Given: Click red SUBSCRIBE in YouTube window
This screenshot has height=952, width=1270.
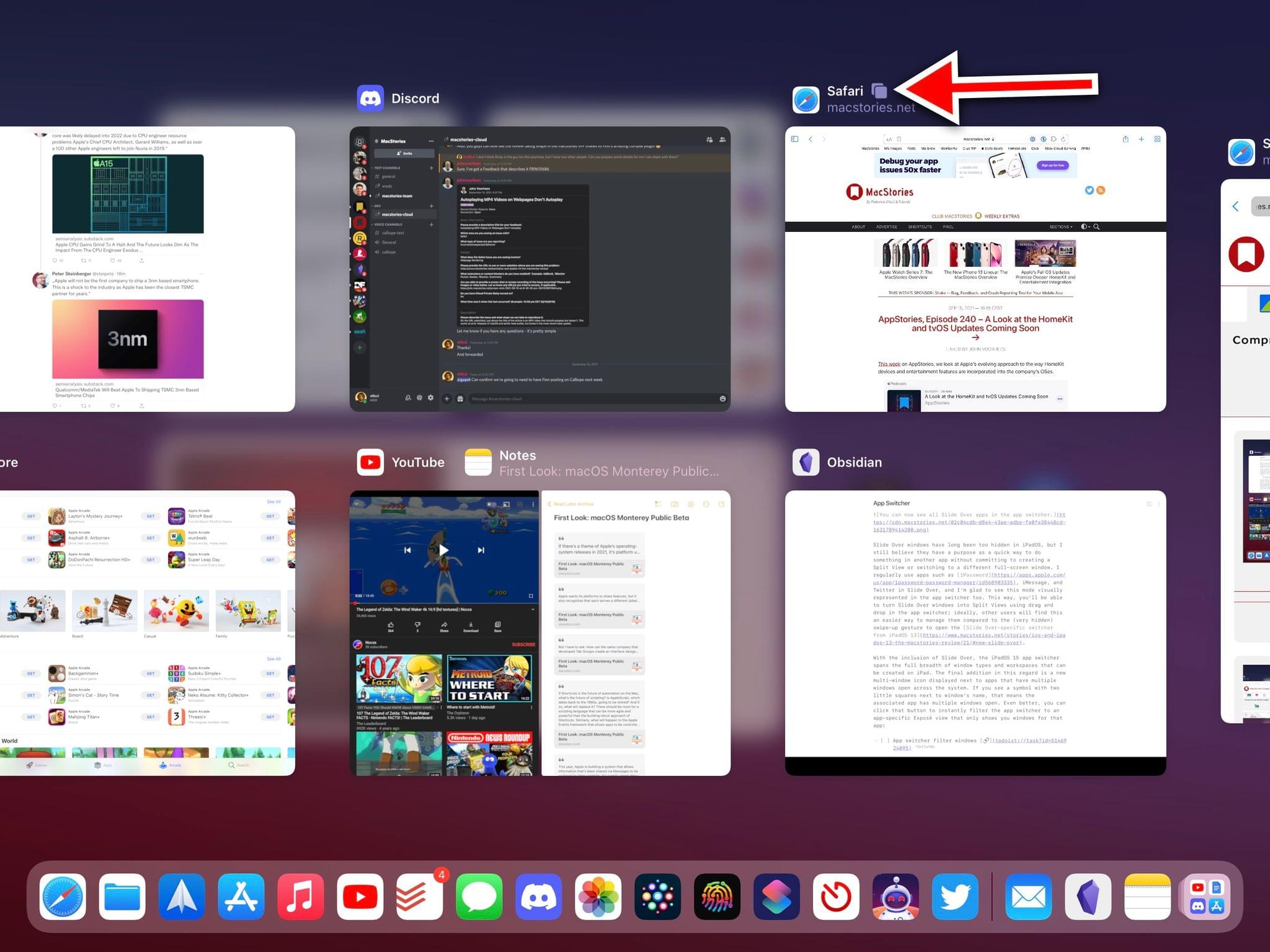Looking at the screenshot, I should click(x=523, y=644).
